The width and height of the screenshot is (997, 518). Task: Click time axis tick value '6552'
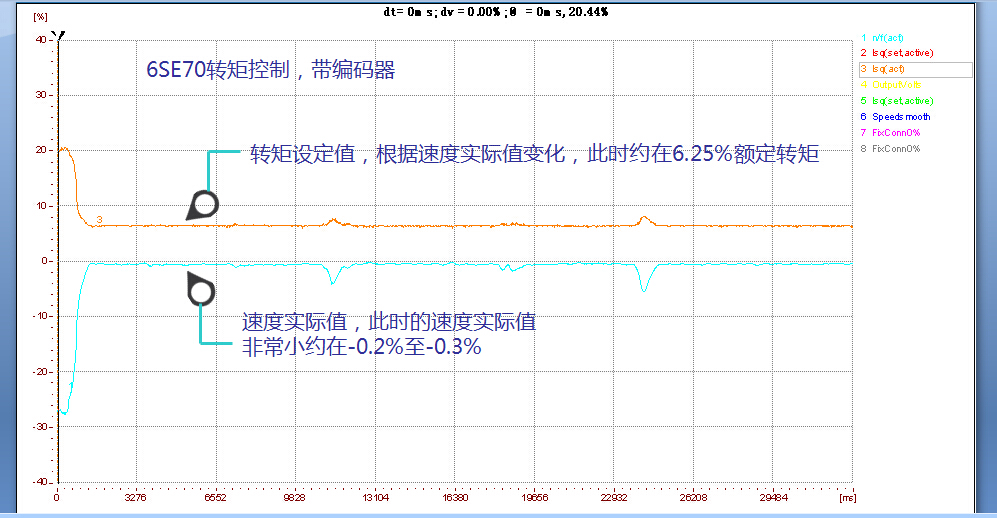[x=215, y=498]
